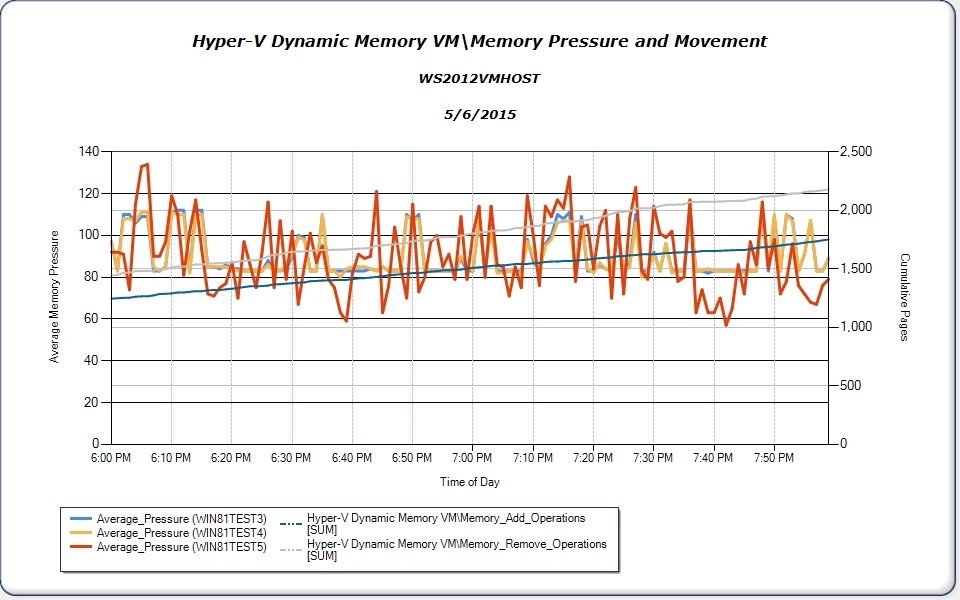Image resolution: width=960 pixels, height=600 pixels.
Task: Select the Average_Pressure (WIN81TEST5) legend line marker
Action: click(79, 548)
